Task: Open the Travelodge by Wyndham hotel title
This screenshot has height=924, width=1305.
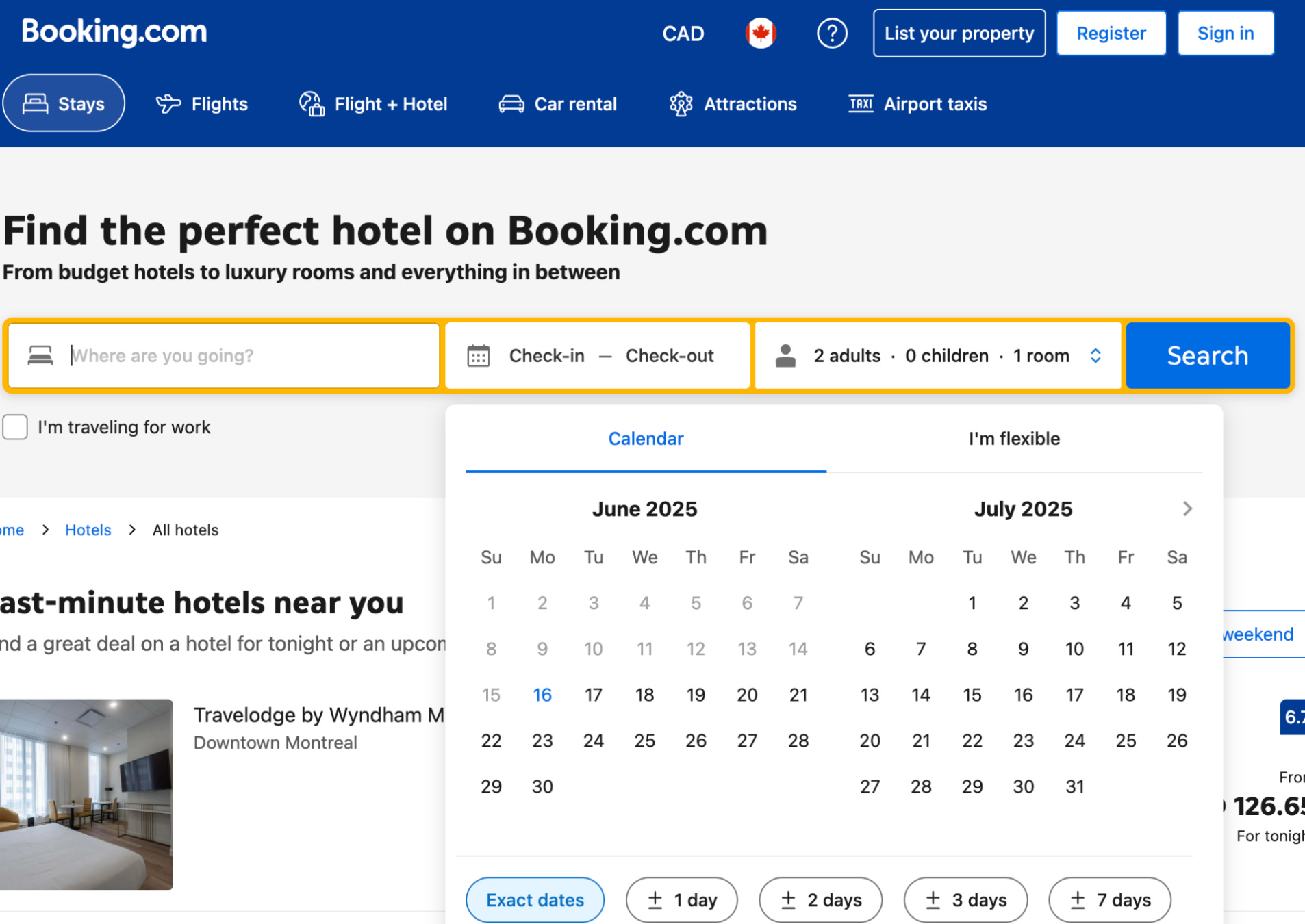Action: pos(319,715)
